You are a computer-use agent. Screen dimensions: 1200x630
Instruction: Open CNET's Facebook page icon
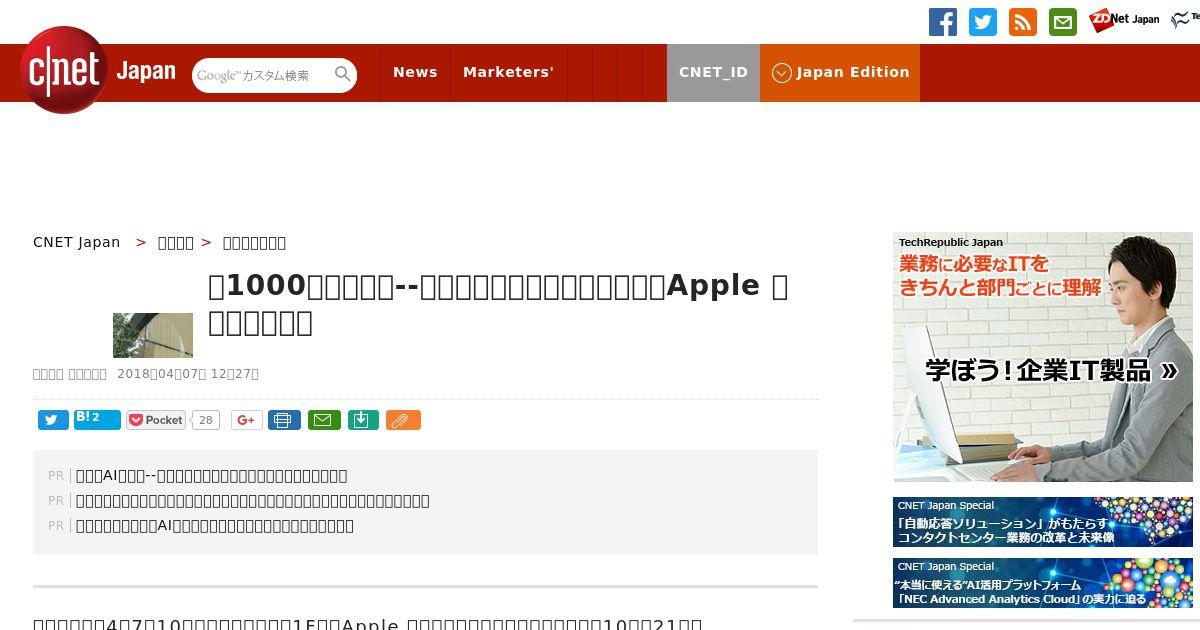coord(943,22)
